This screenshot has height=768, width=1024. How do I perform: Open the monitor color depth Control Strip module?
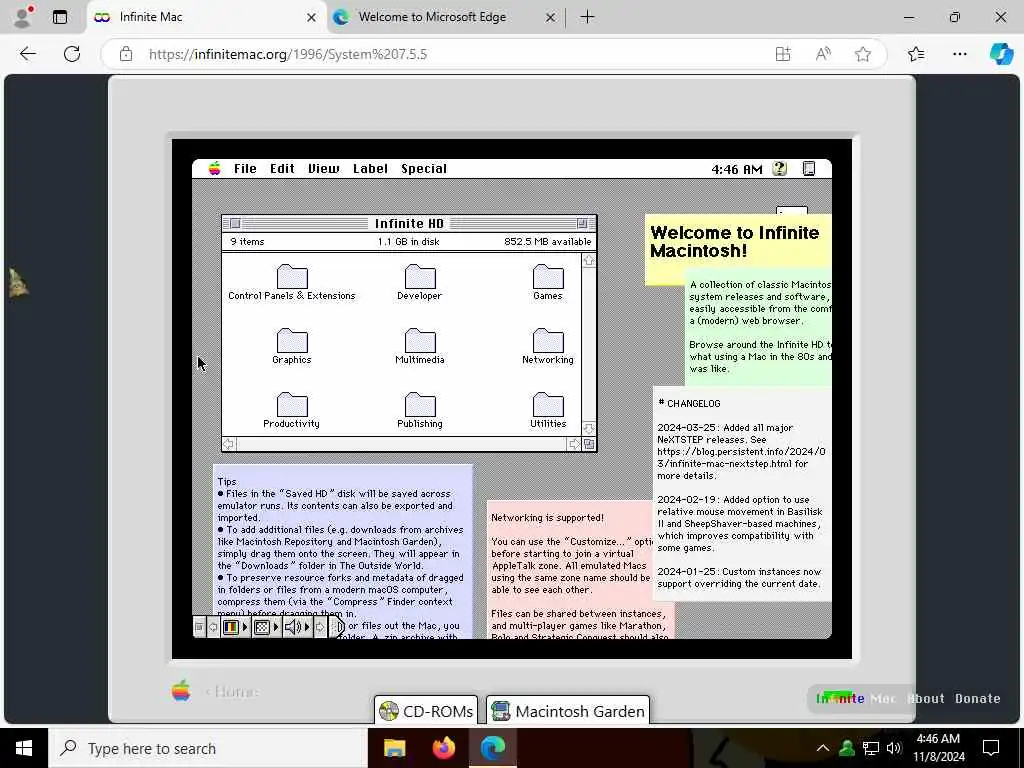tap(235, 627)
